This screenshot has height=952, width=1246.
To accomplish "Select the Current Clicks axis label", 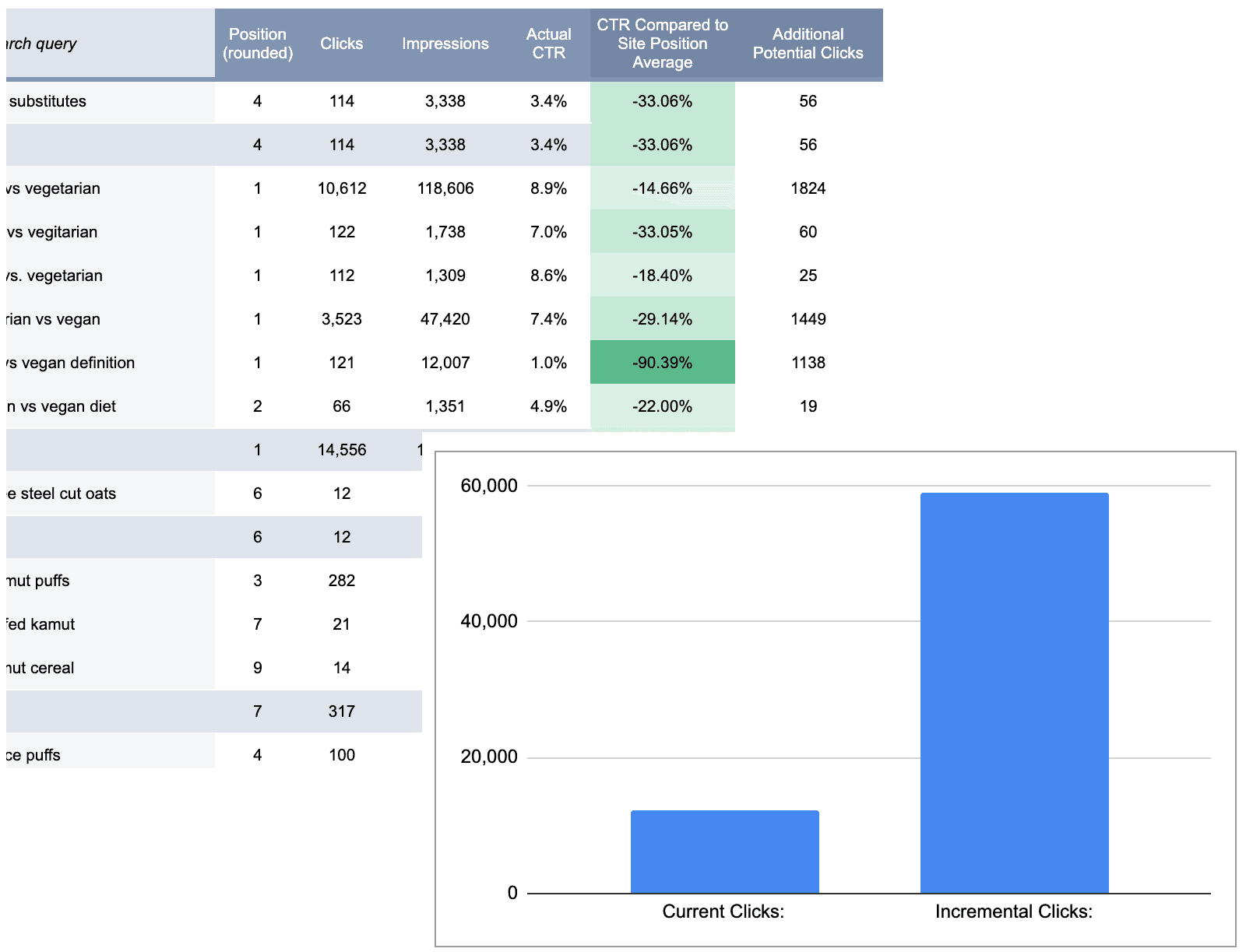I will (724, 912).
